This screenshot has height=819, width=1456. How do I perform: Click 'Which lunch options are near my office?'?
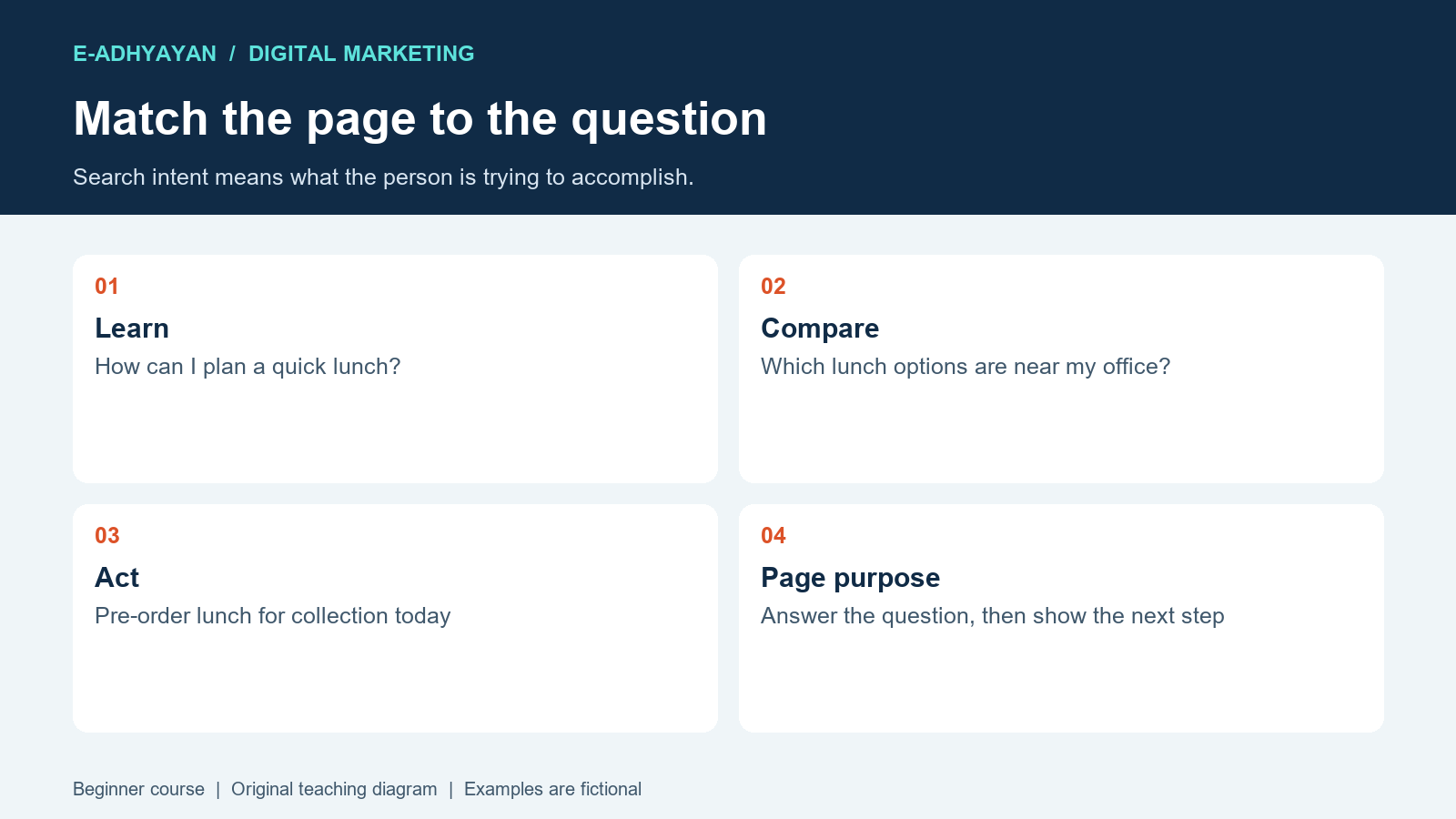[x=966, y=366]
